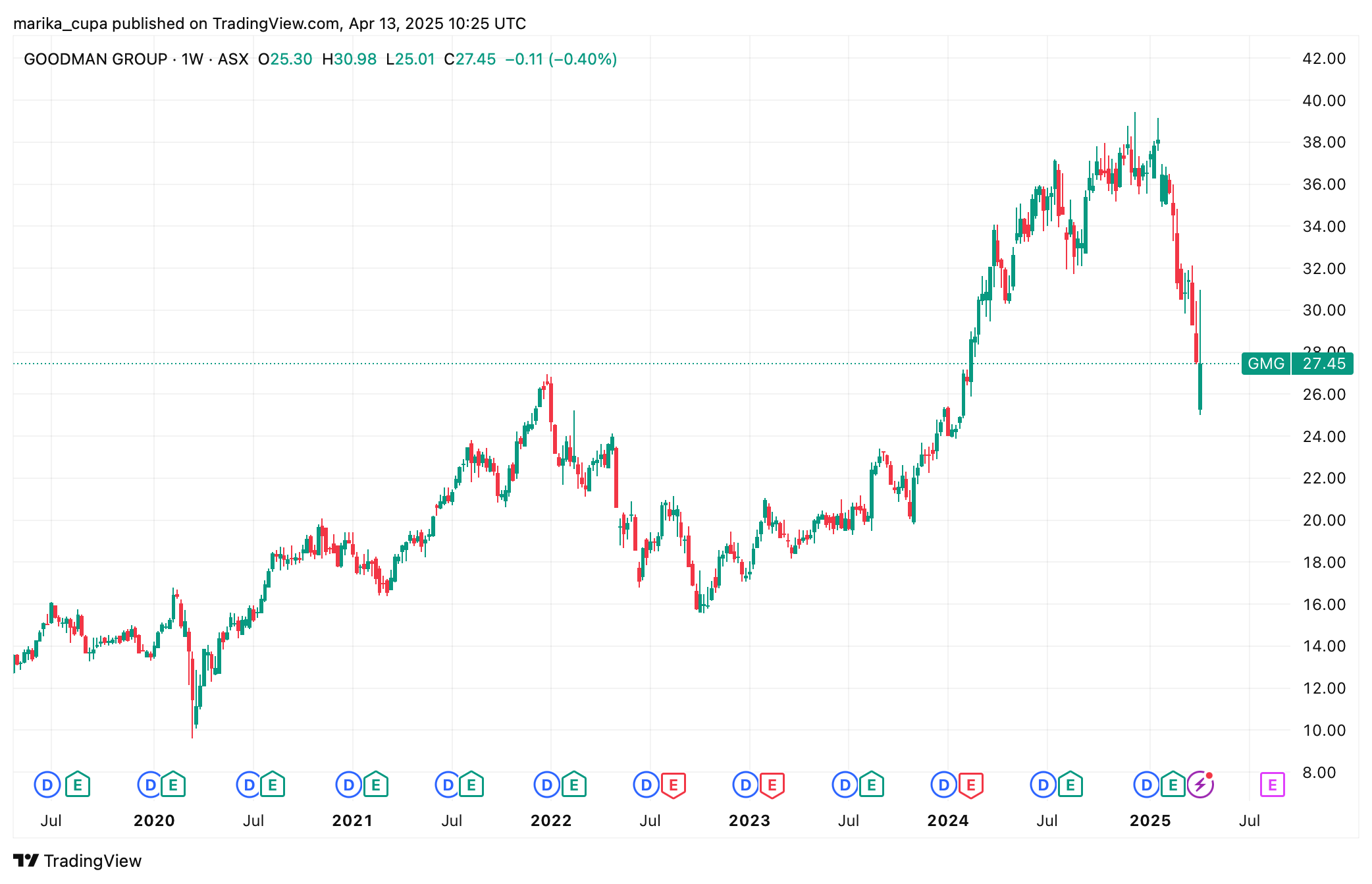Click the change value −0.11 (−0.40%)

click(561, 59)
